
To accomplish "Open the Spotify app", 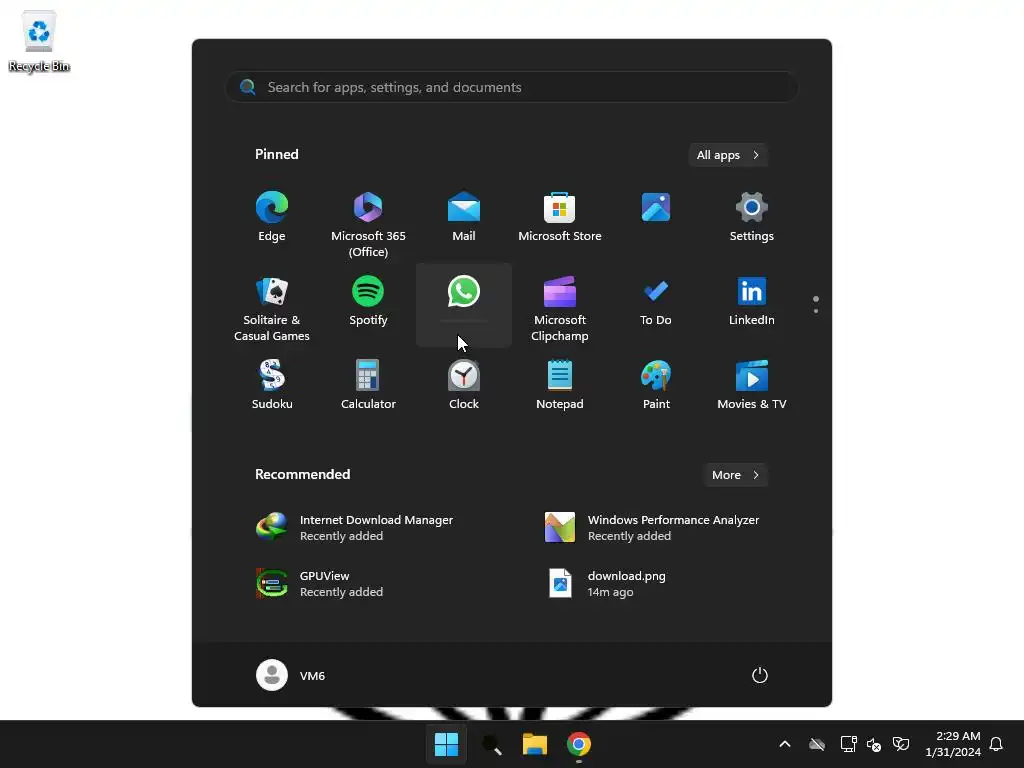I will point(368,302).
